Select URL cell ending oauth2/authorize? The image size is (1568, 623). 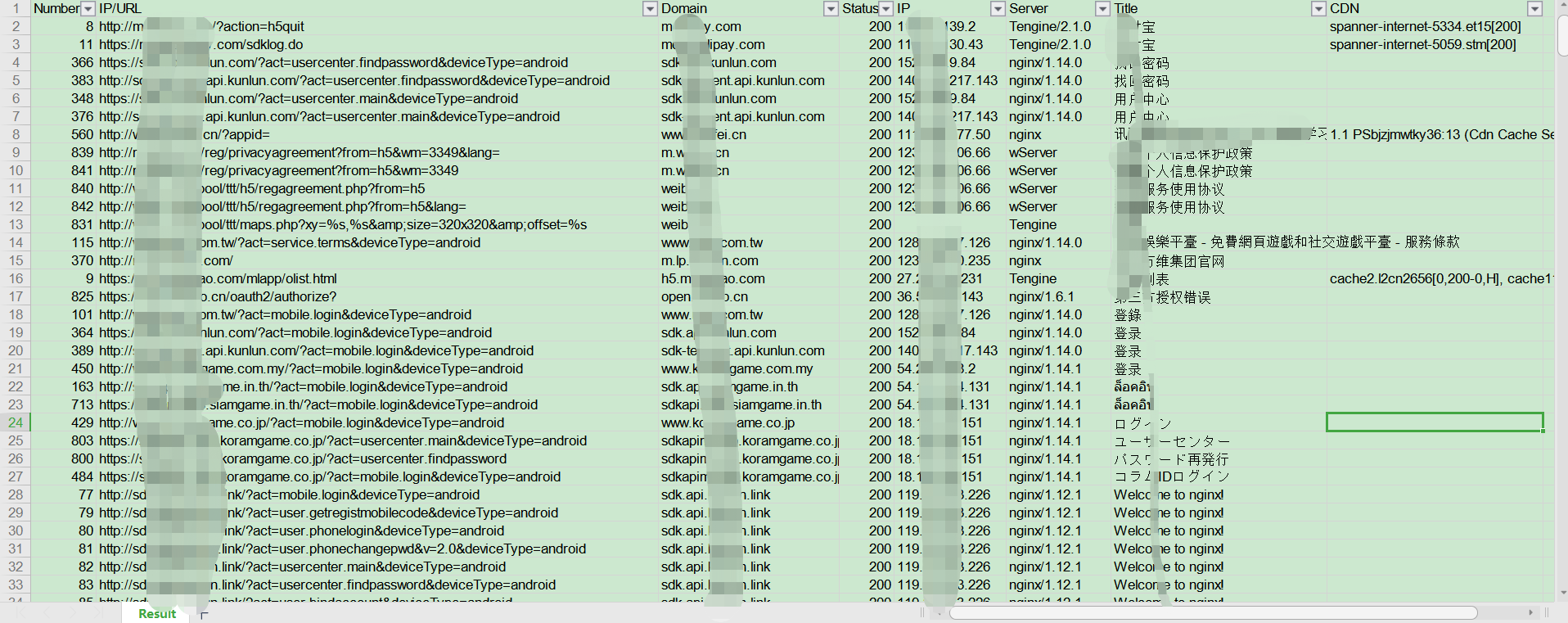click(377, 296)
